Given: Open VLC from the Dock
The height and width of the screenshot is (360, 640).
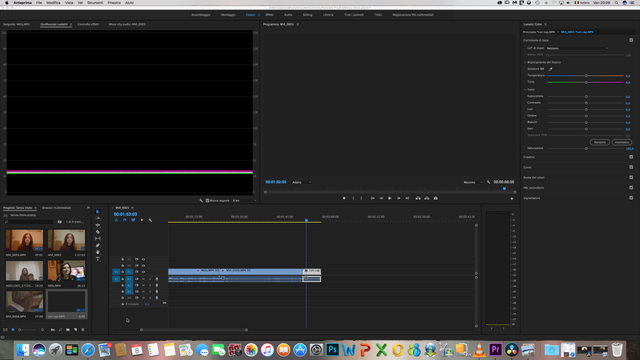Looking at the screenshot, I should pos(479,350).
